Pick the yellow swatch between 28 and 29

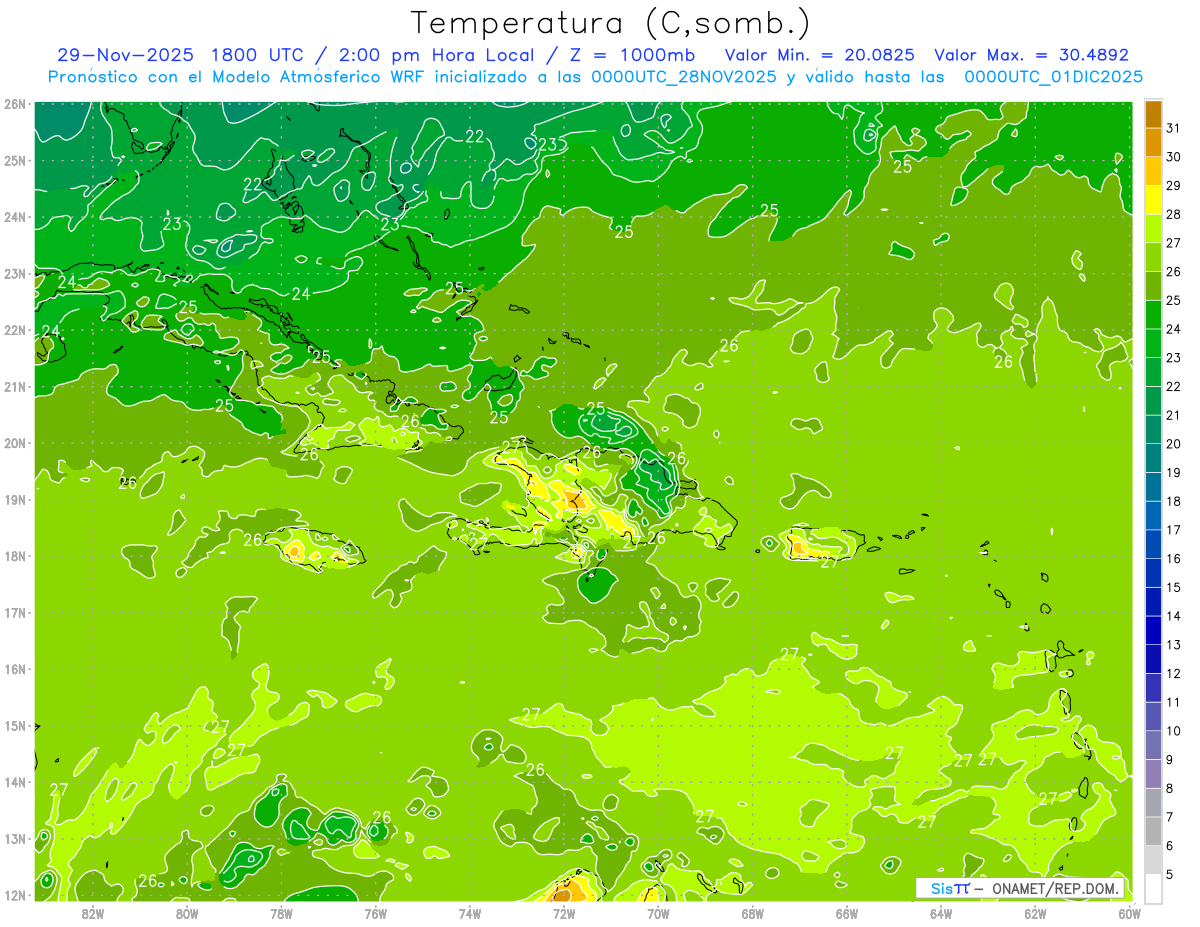tap(1153, 200)
